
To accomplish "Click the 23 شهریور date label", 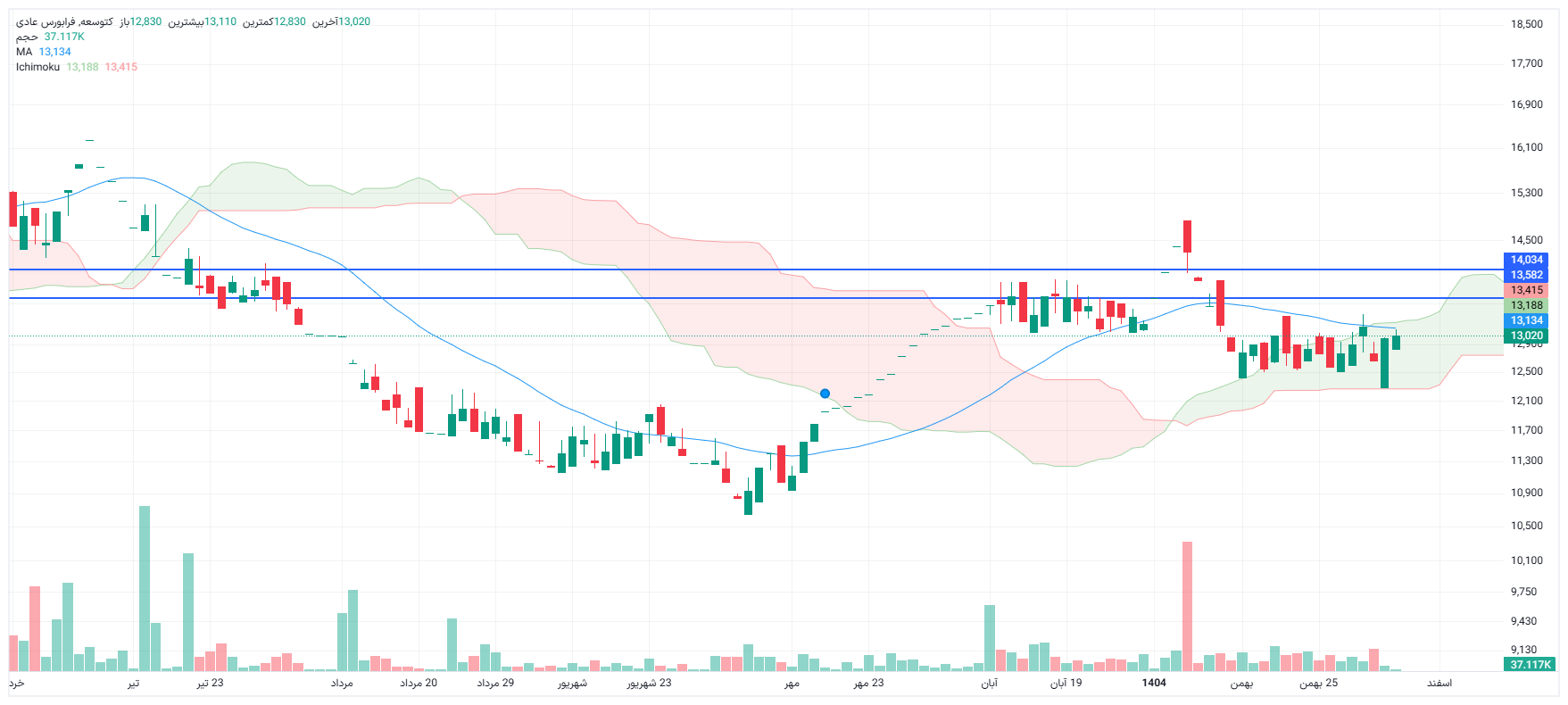I will 649,683.
